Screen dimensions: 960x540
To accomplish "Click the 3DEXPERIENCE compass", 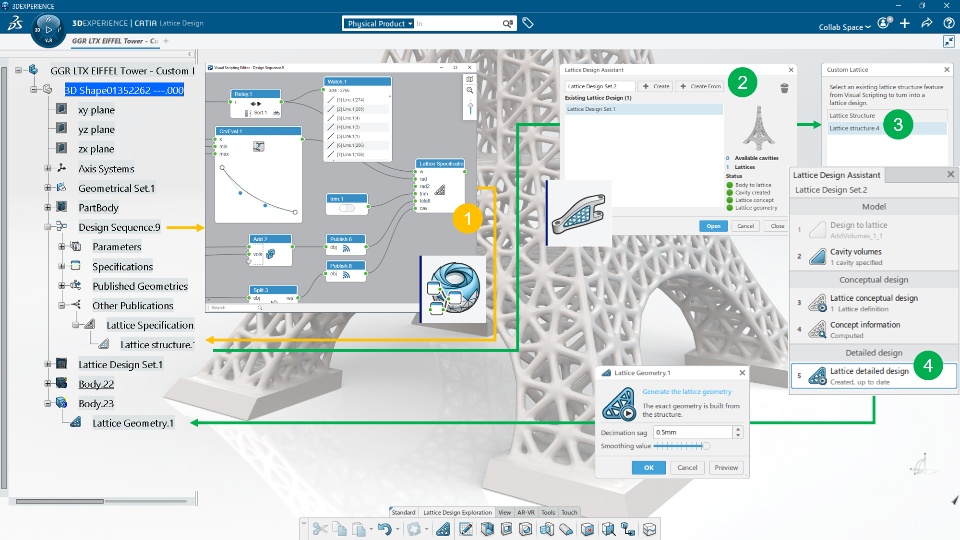I will (48, 29).
